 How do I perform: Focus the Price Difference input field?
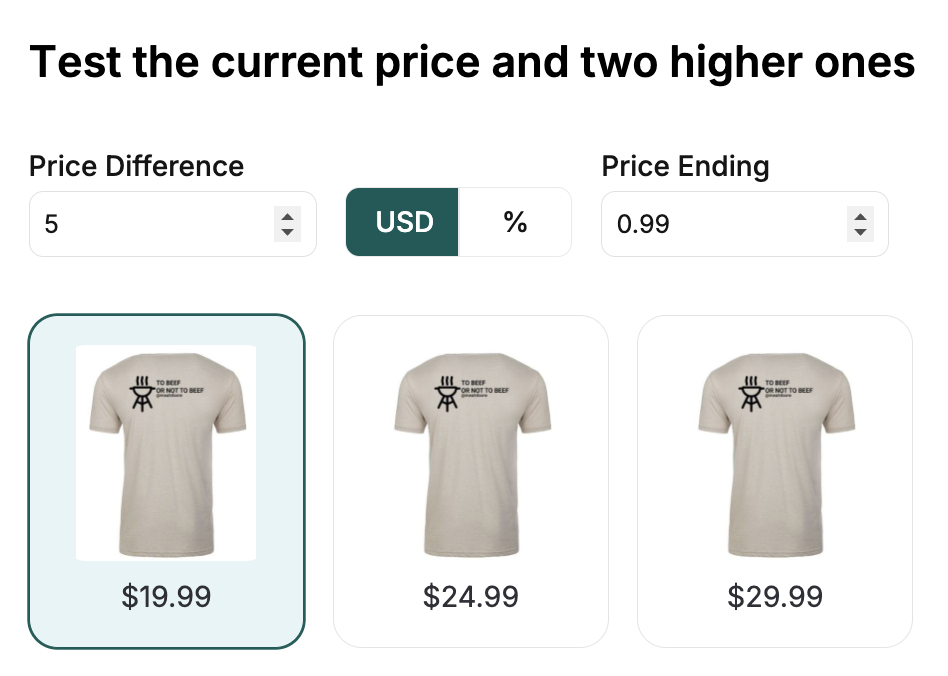tap(150, 224)
